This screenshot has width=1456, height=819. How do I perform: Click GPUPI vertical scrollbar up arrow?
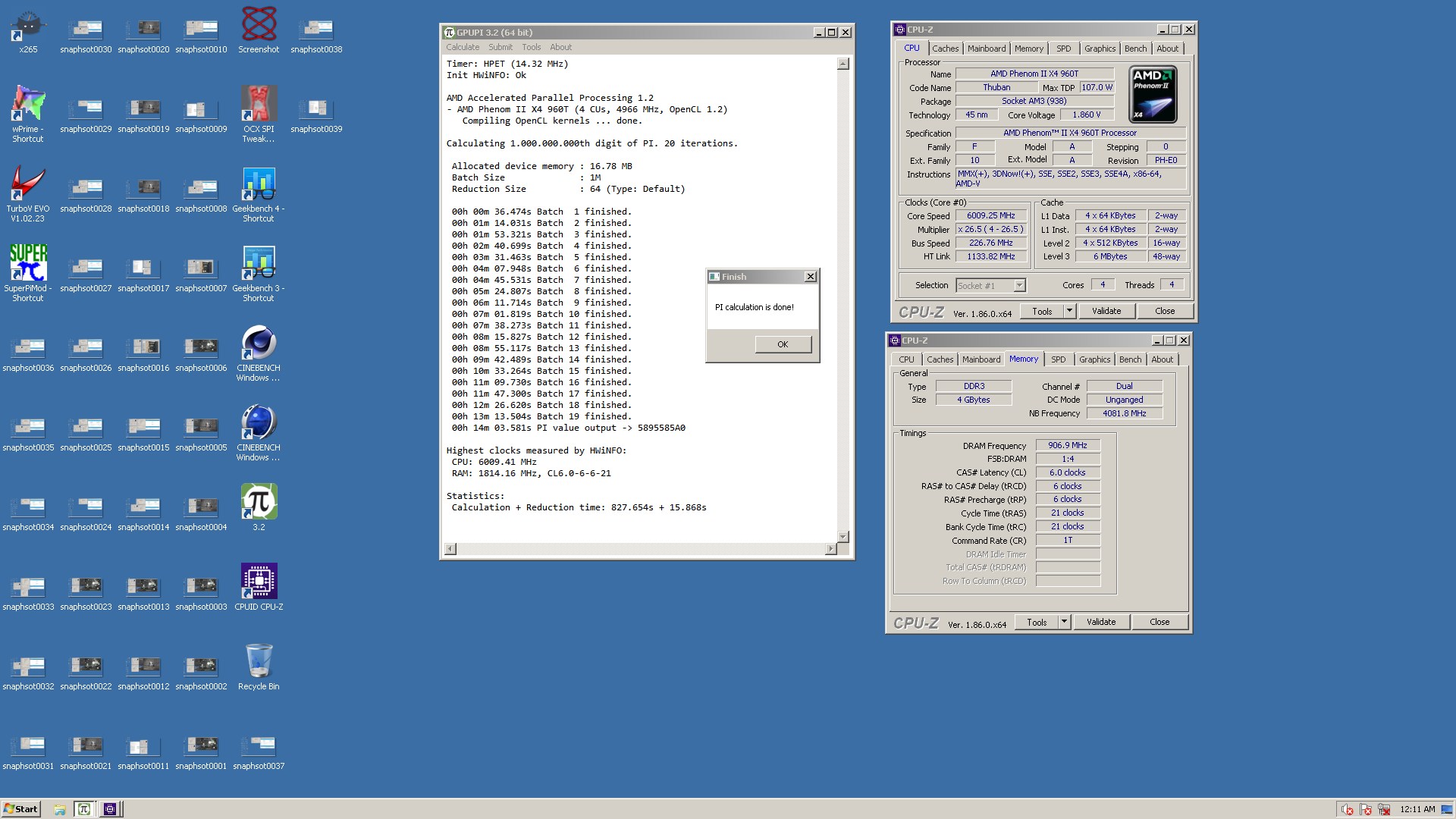pyautogui.click(x=843, y=64)
